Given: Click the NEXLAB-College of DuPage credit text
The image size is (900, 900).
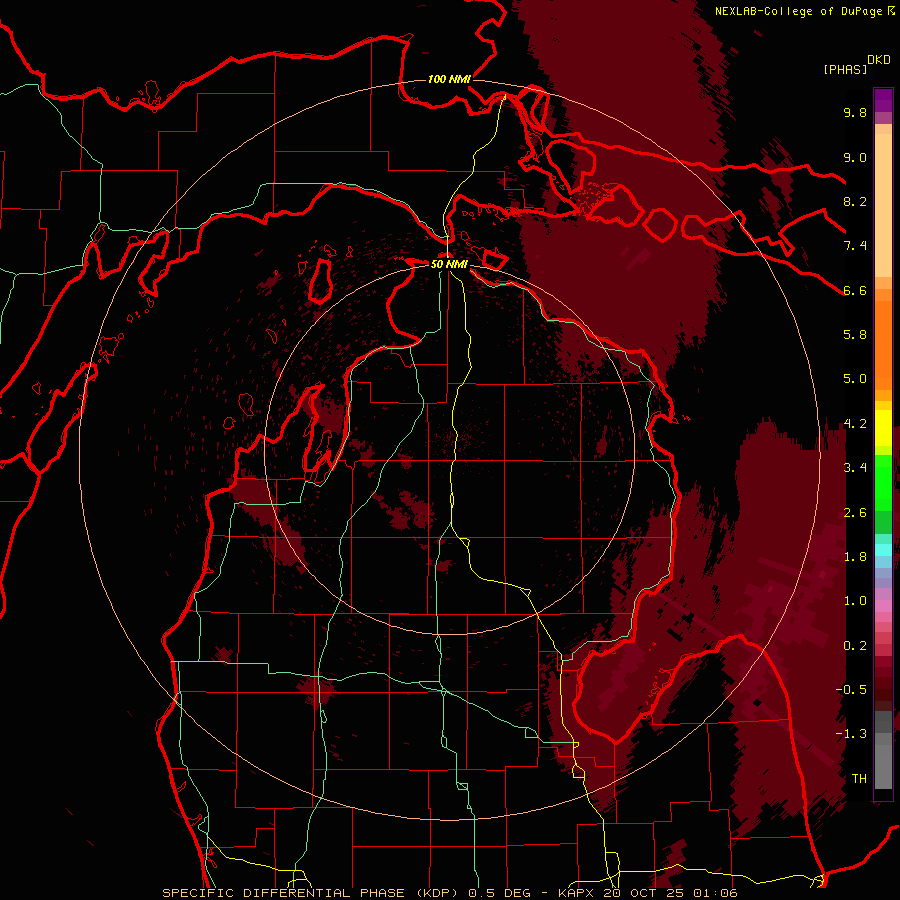Looking at the screenshot, I should [x=798, y=11].
